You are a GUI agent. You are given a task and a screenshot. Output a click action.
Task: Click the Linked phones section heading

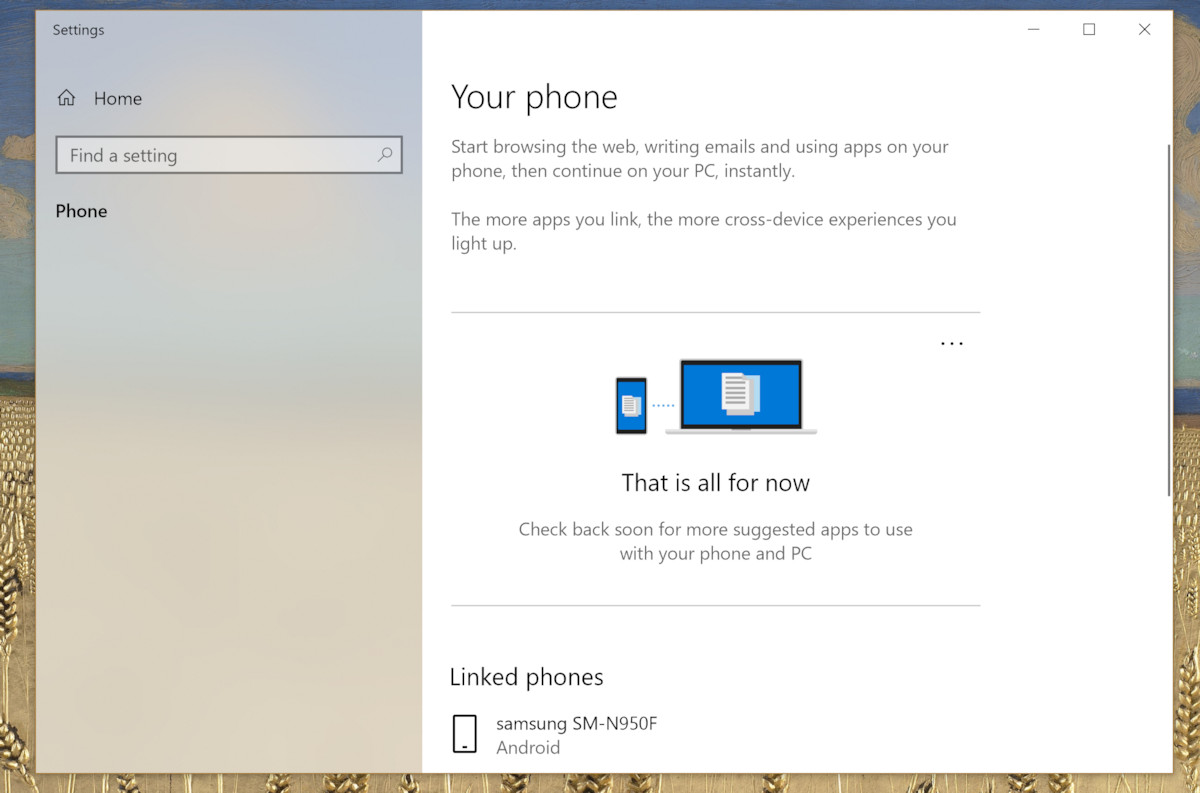[x=526, y=677]
